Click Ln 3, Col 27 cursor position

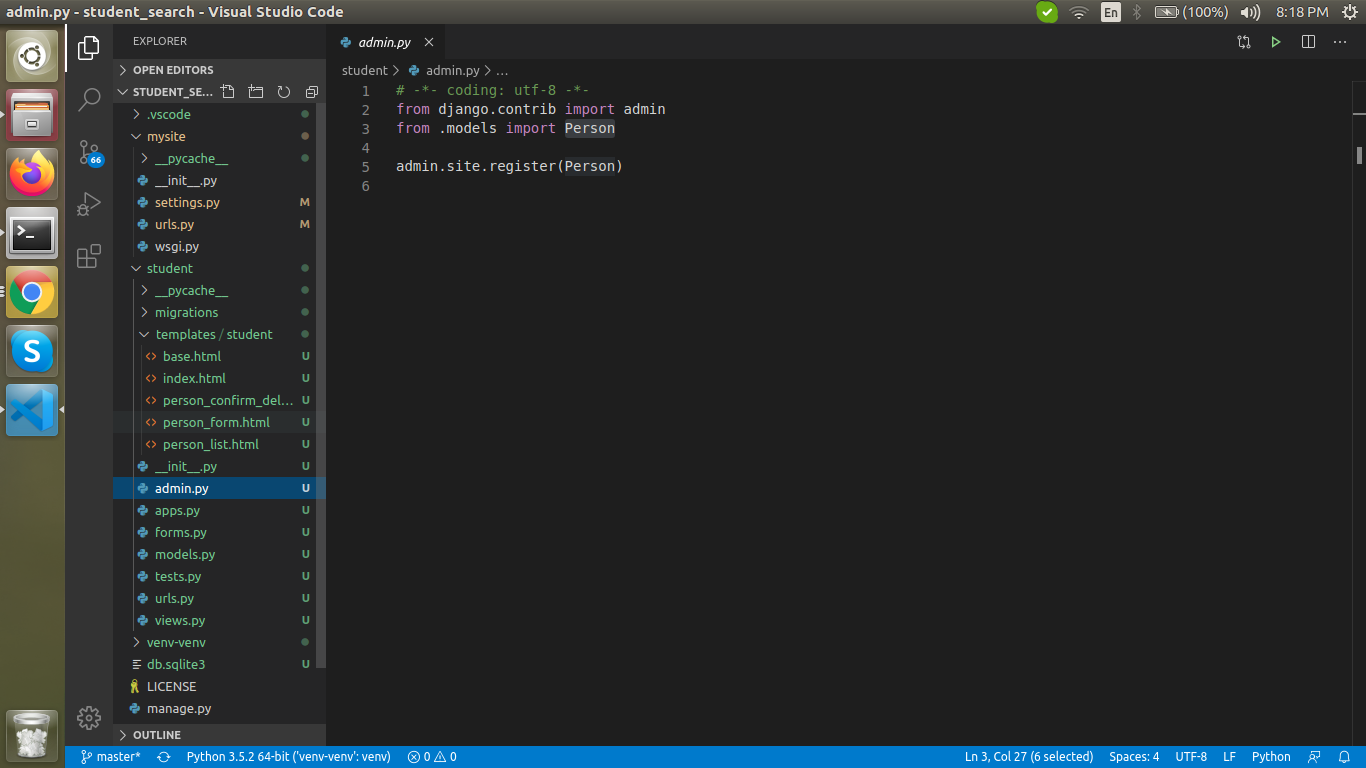click(1029, 757)
